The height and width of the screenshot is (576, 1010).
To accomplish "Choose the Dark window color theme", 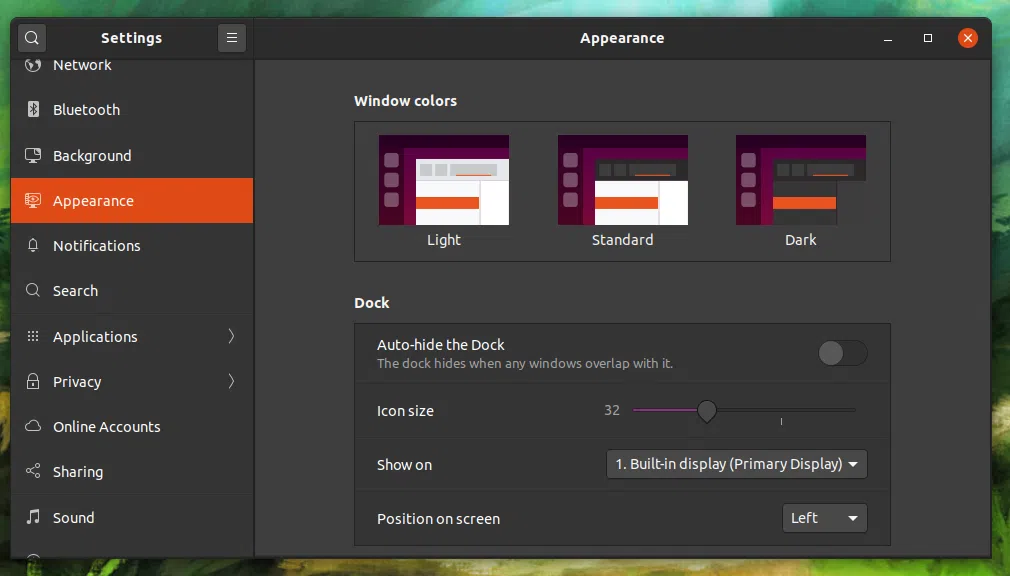I will click(800, 180).
